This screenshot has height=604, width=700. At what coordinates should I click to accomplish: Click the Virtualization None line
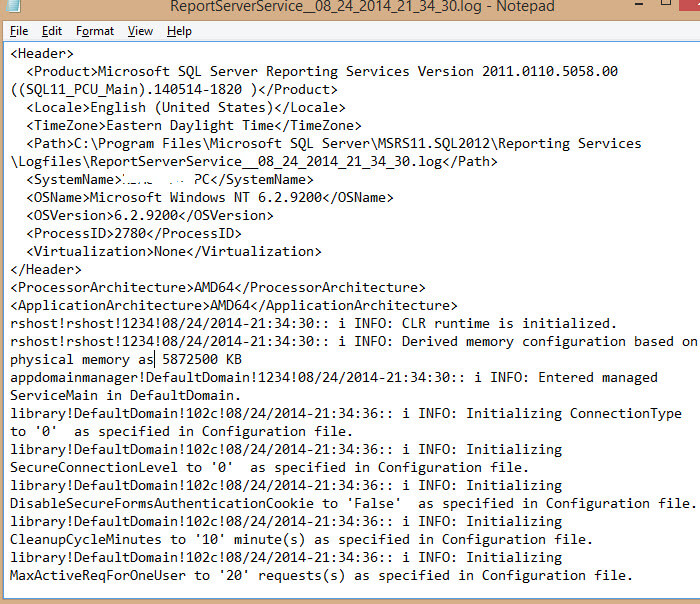[174, 251]
